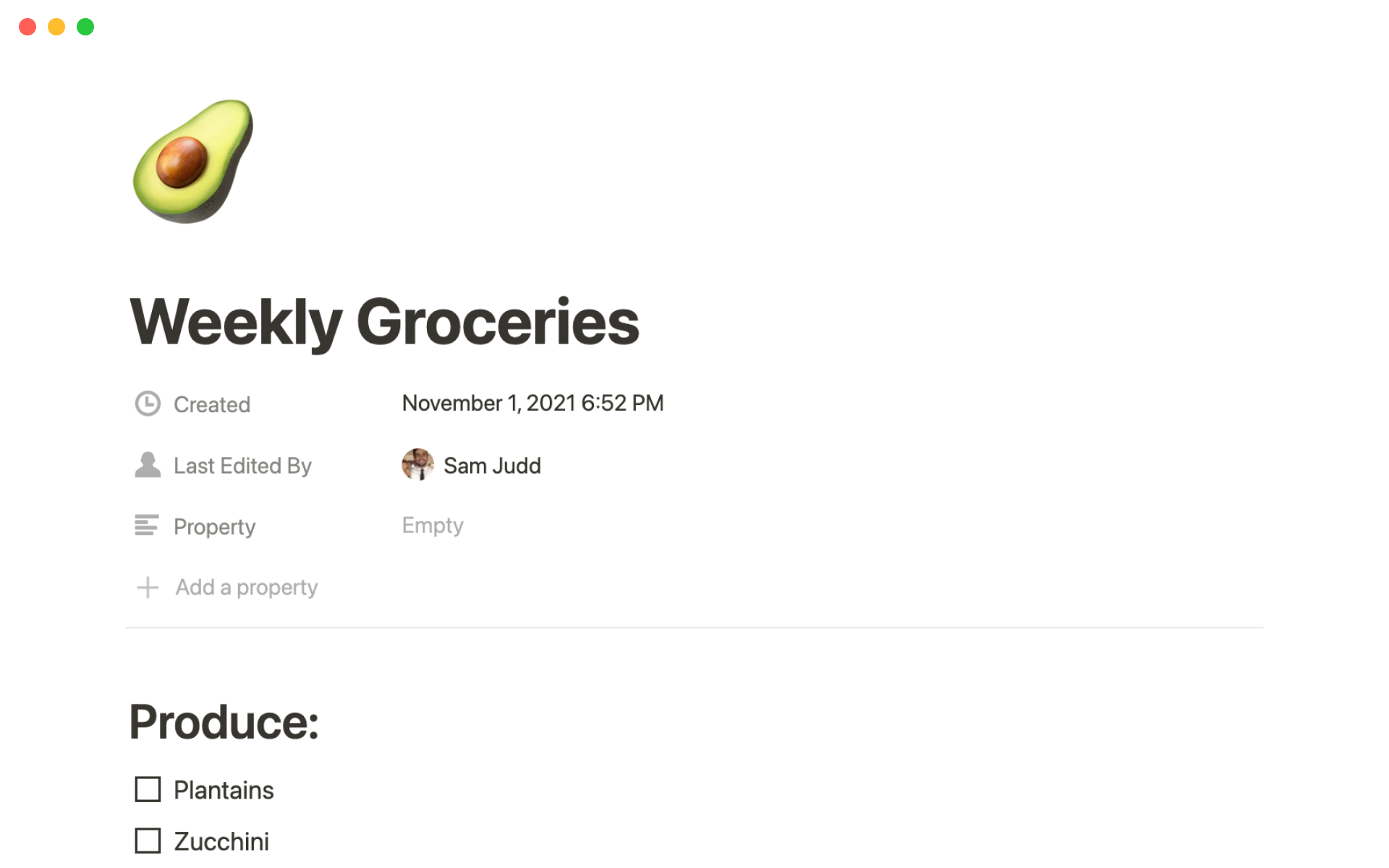
Task: Click the Property text lines icon
Action: coord(147,525)
